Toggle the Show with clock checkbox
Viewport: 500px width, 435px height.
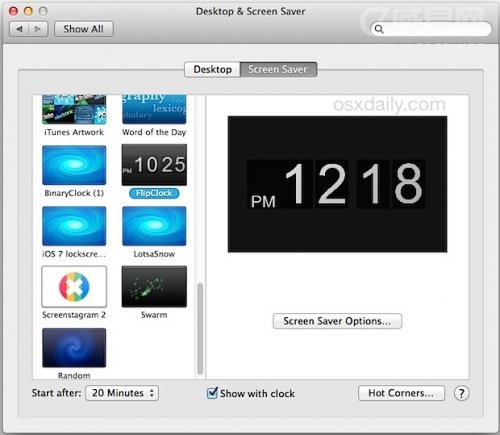click(x=212, y=393)
